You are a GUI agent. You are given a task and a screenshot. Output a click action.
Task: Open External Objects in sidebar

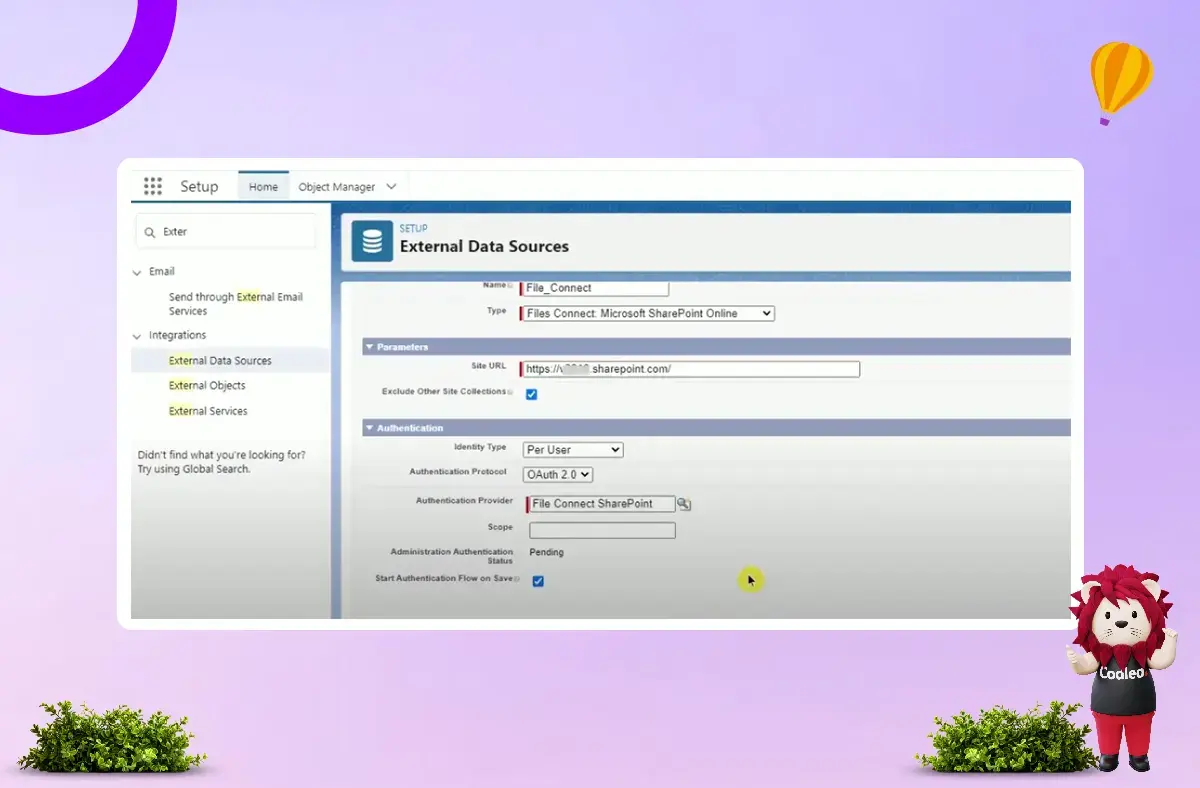[207, 386]
